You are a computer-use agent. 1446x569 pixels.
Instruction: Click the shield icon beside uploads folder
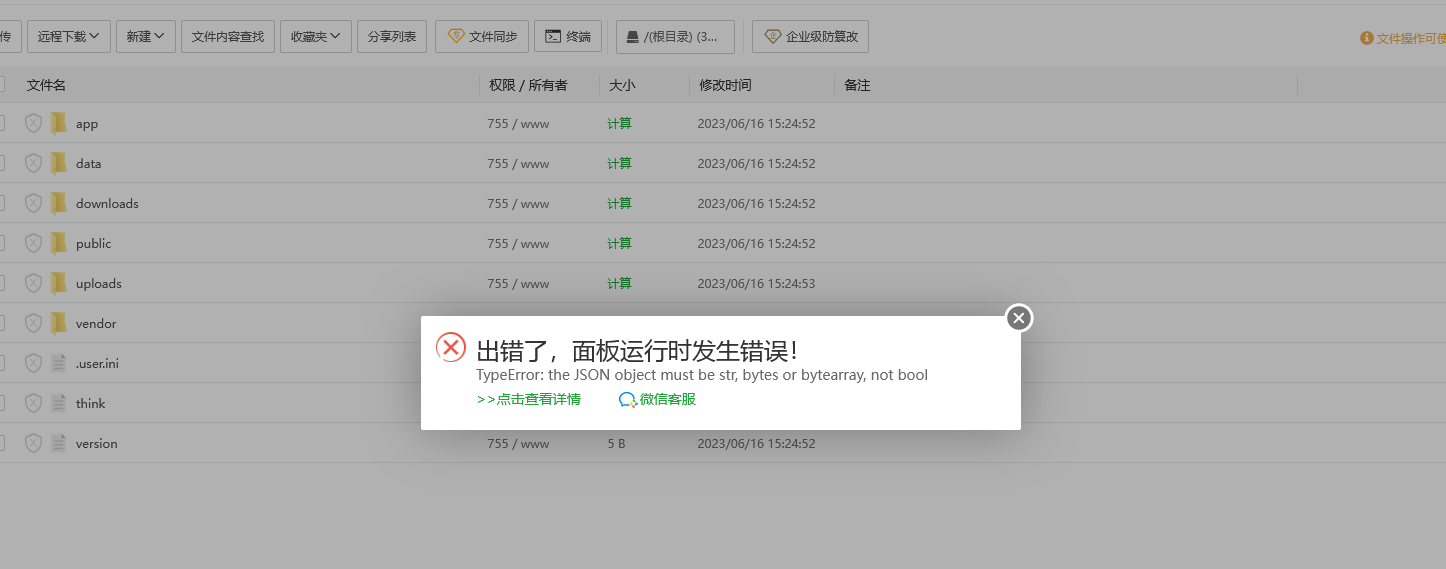pos(33,283)
